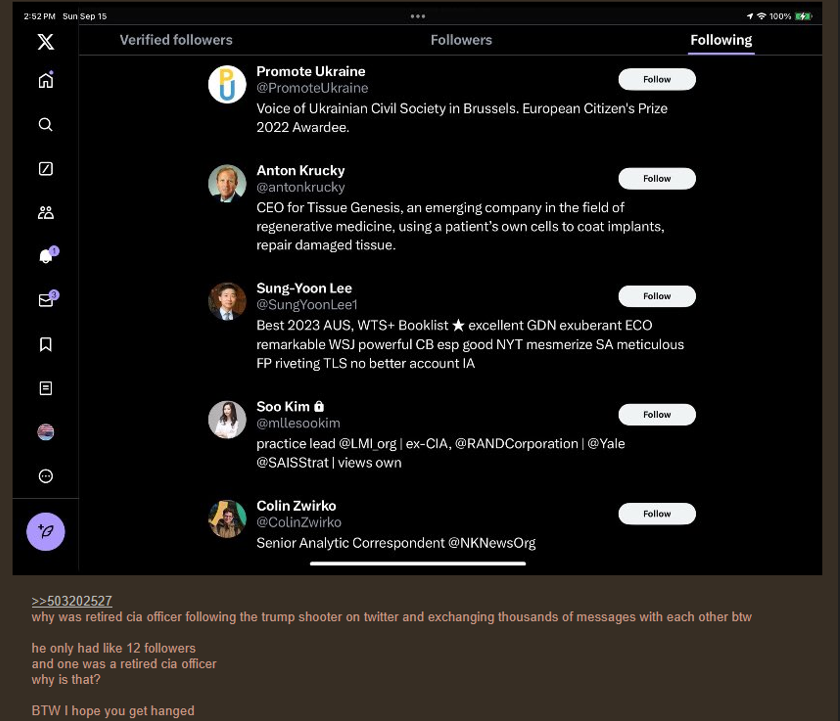Open the Search magnifier icon
This screenshot has width=840, height=721.
46,124
